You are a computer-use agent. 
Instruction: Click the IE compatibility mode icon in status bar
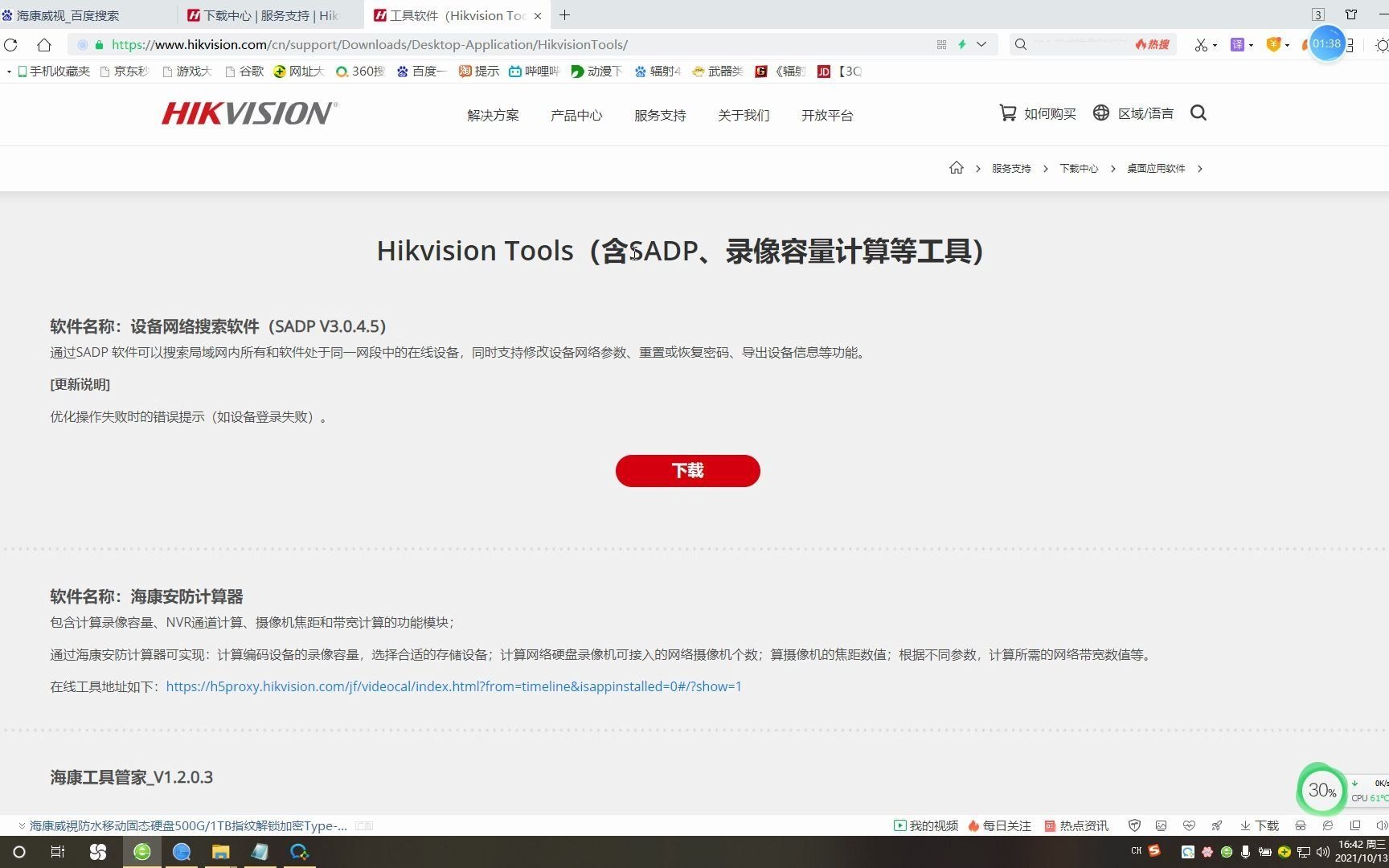tap(1327, 825)
